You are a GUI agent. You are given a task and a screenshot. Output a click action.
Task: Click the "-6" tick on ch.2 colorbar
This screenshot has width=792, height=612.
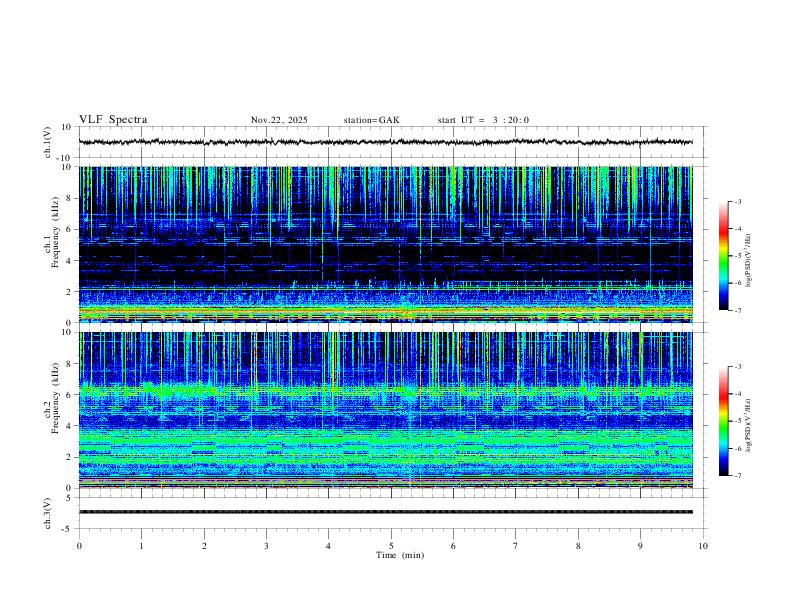tap(737, 448)
